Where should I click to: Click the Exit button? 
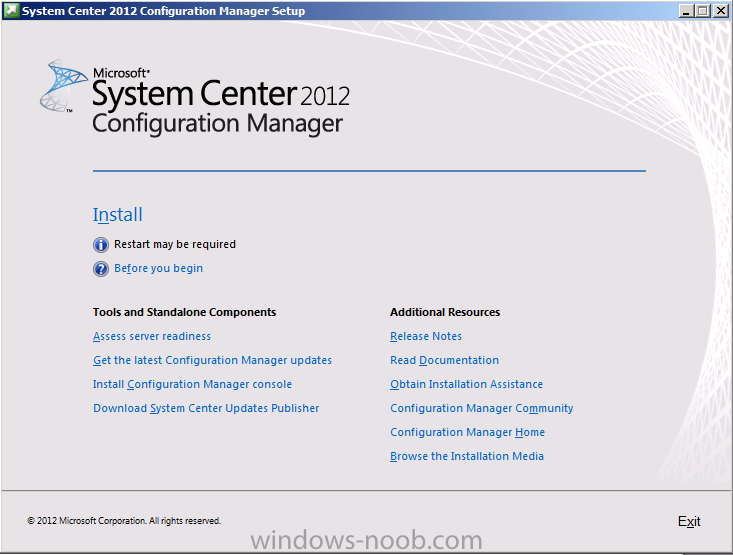pos(689,521)
